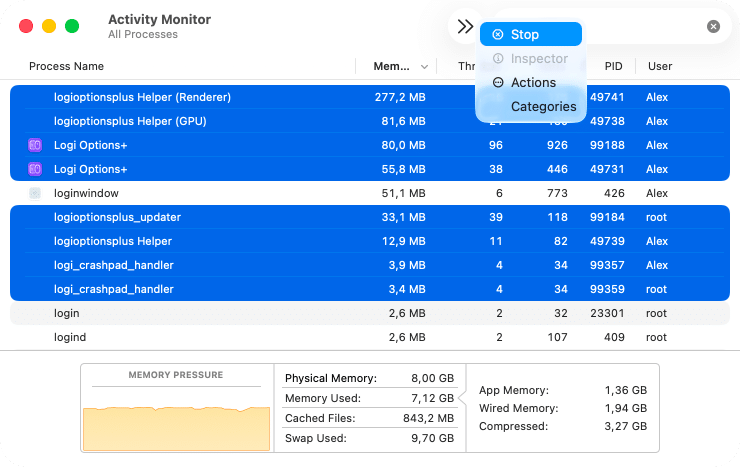Image resolution: width=740 pixels, height=467 pixels.
Task: Click the loginwindow process icon
Action: (x=34, y=193)
